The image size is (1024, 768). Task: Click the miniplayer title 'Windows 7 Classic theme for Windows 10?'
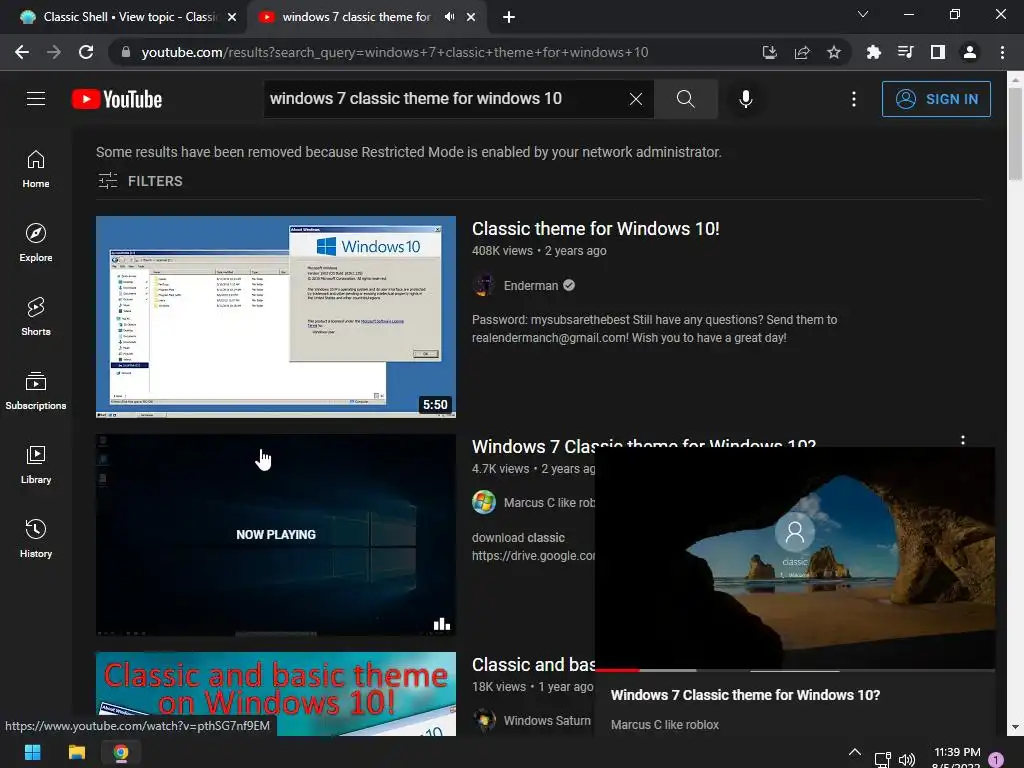click(745, 695)
